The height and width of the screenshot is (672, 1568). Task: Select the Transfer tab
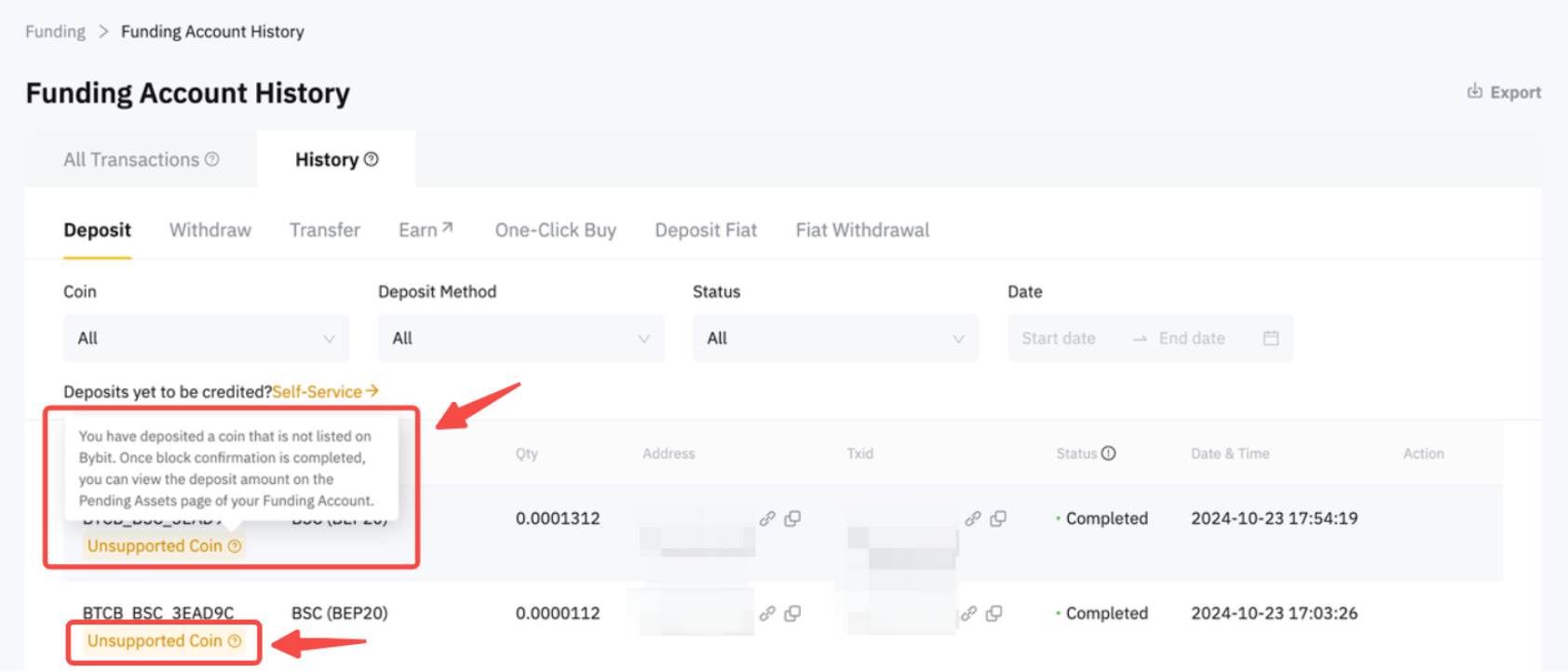324,230
